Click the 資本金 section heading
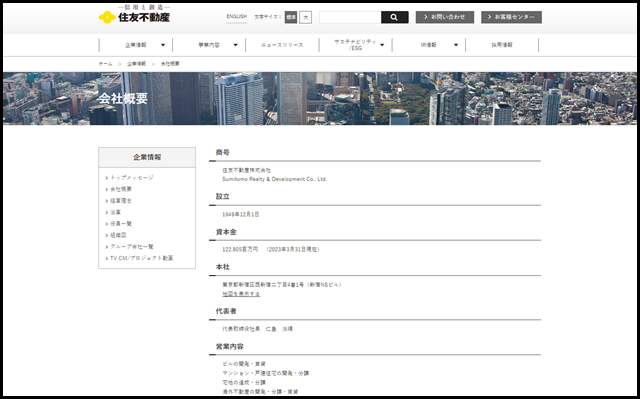 tap(226, 232)
